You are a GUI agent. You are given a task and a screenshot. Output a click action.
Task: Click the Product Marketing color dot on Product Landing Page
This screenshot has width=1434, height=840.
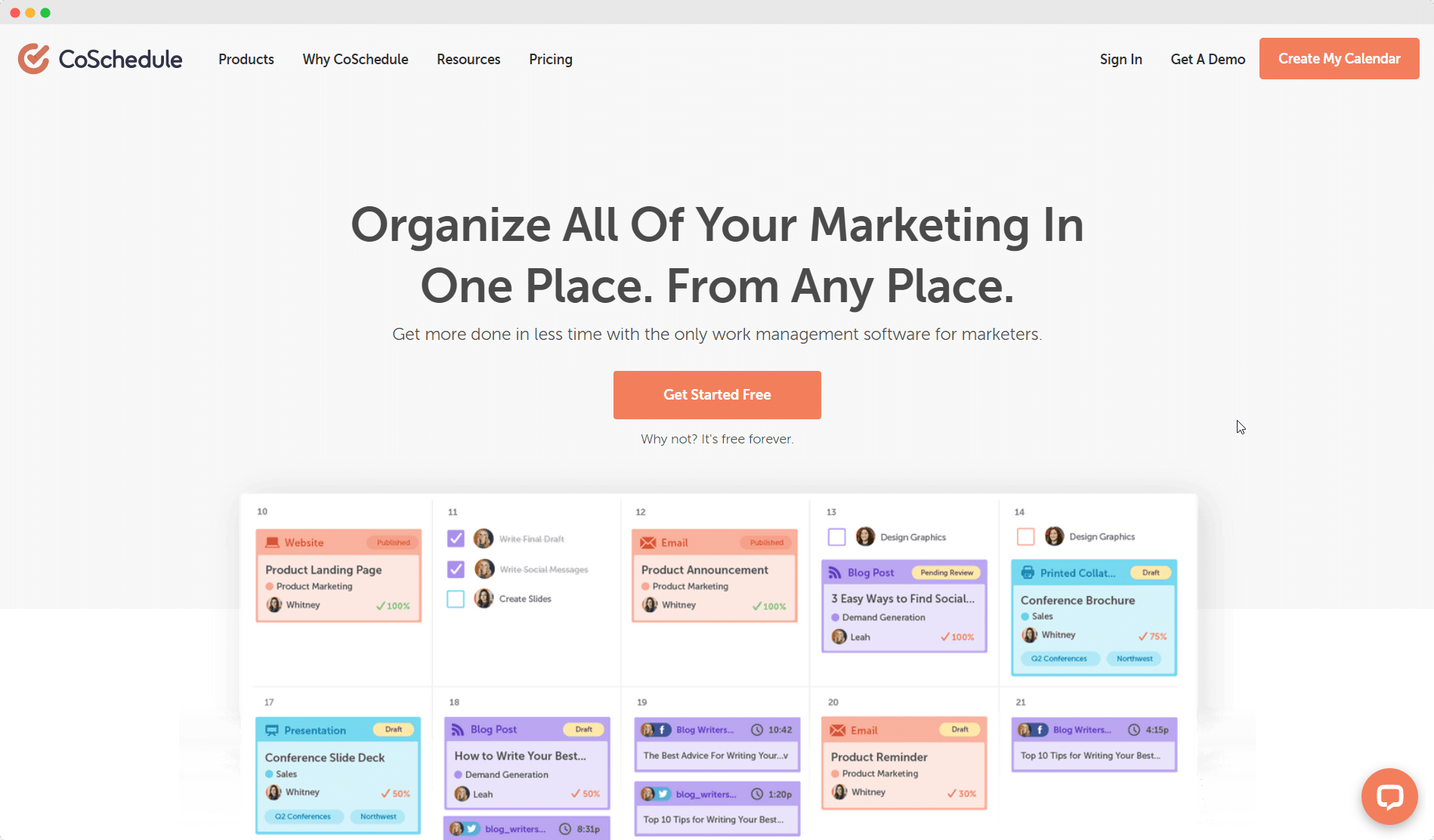tap(269, 586)
